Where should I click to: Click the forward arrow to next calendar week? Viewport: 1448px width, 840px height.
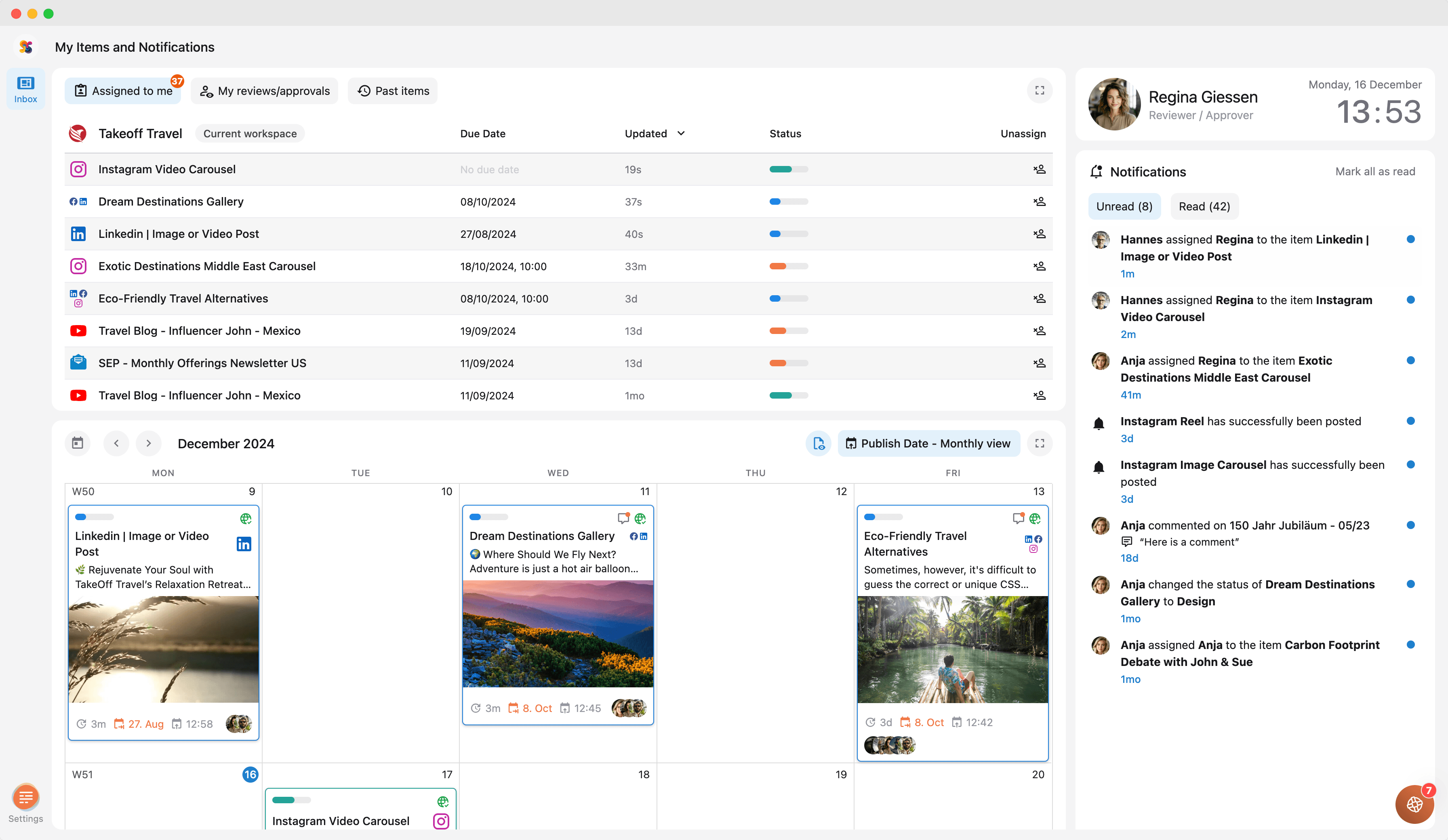pyautogui.click(x=148, y=443)
